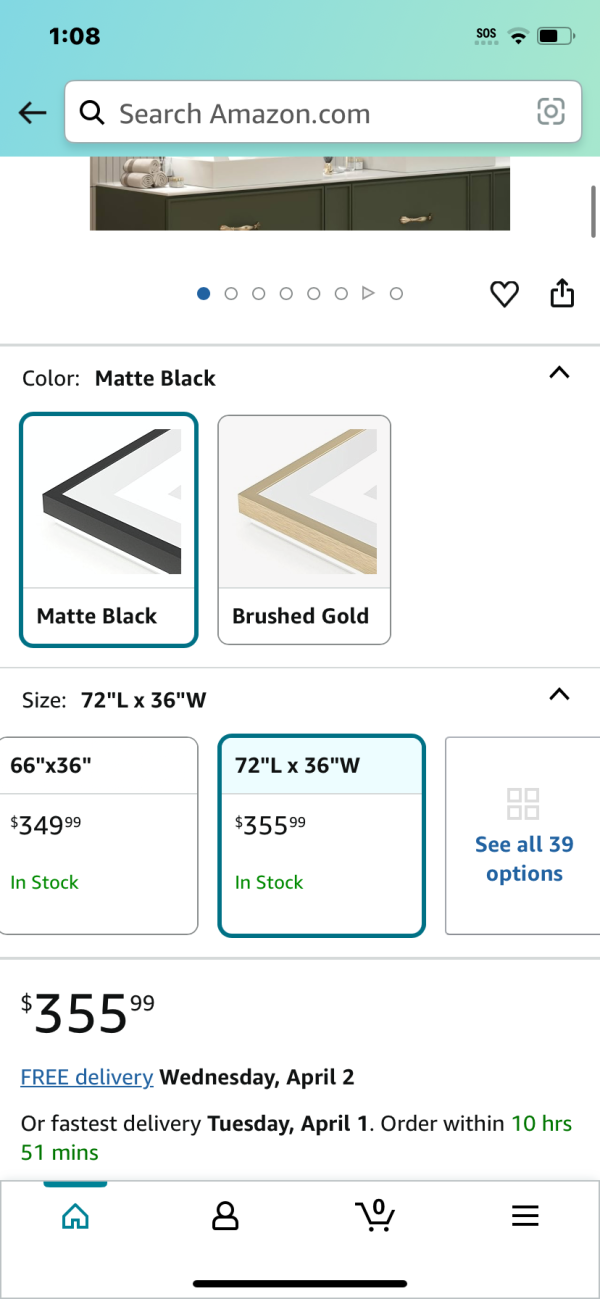Tap the back arrow icon
600x1299 pixels.
pyautogui.click(x=33, y=113)
